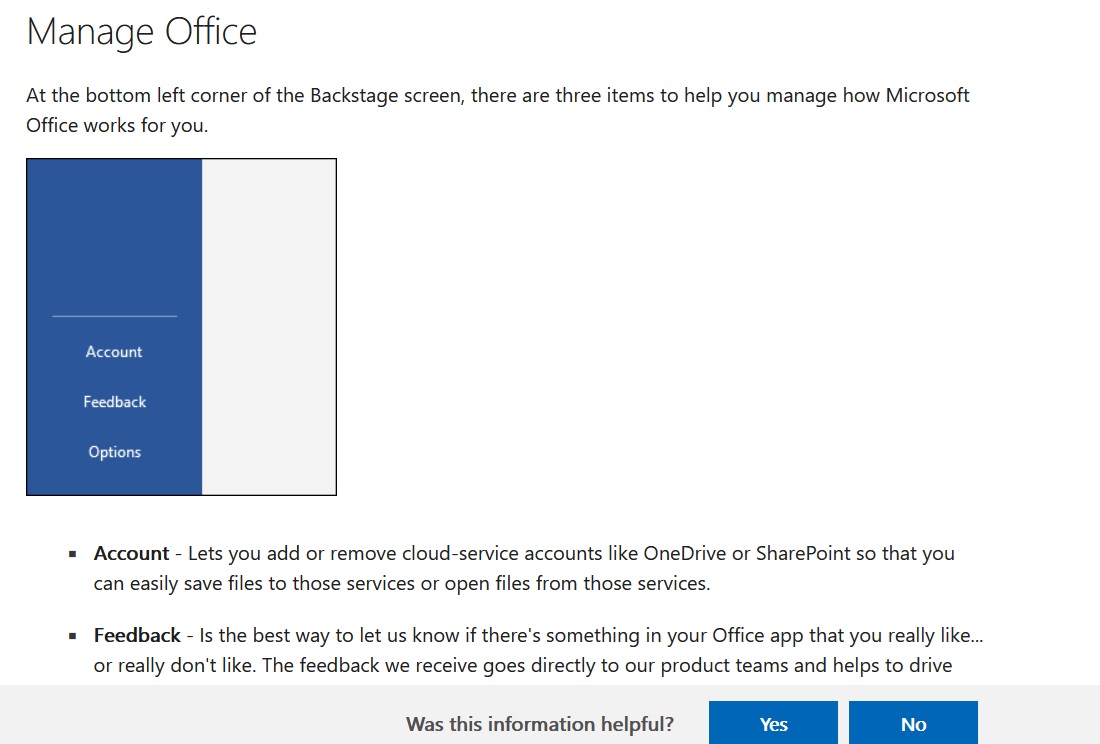
Task: Click the No feedback button
Action: 913,724
